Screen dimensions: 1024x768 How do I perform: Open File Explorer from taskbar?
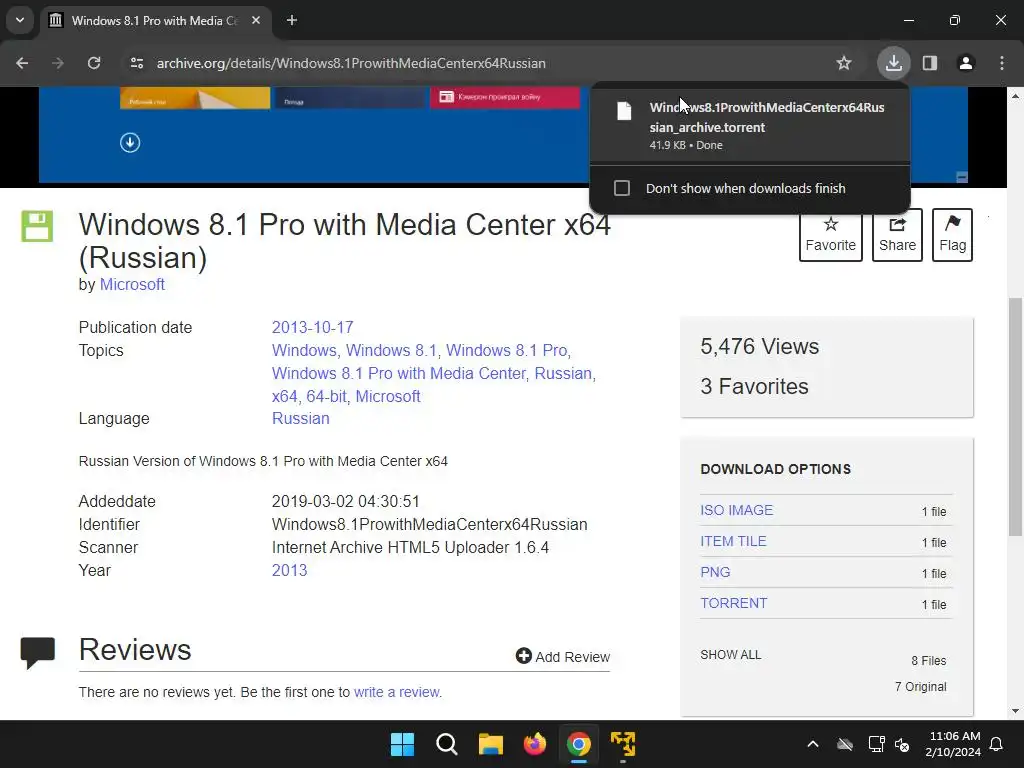(490, 744)
